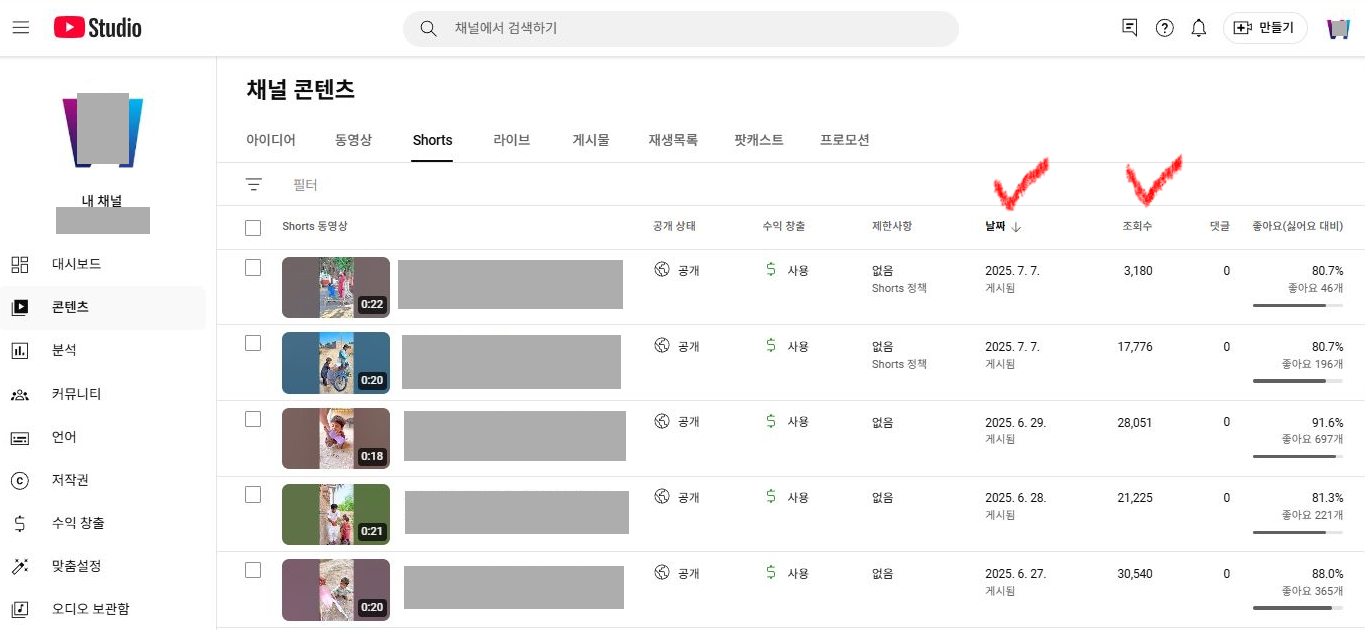
Task: Click the 좋아요(싫어요 대비) column header
Action: 1298,227
